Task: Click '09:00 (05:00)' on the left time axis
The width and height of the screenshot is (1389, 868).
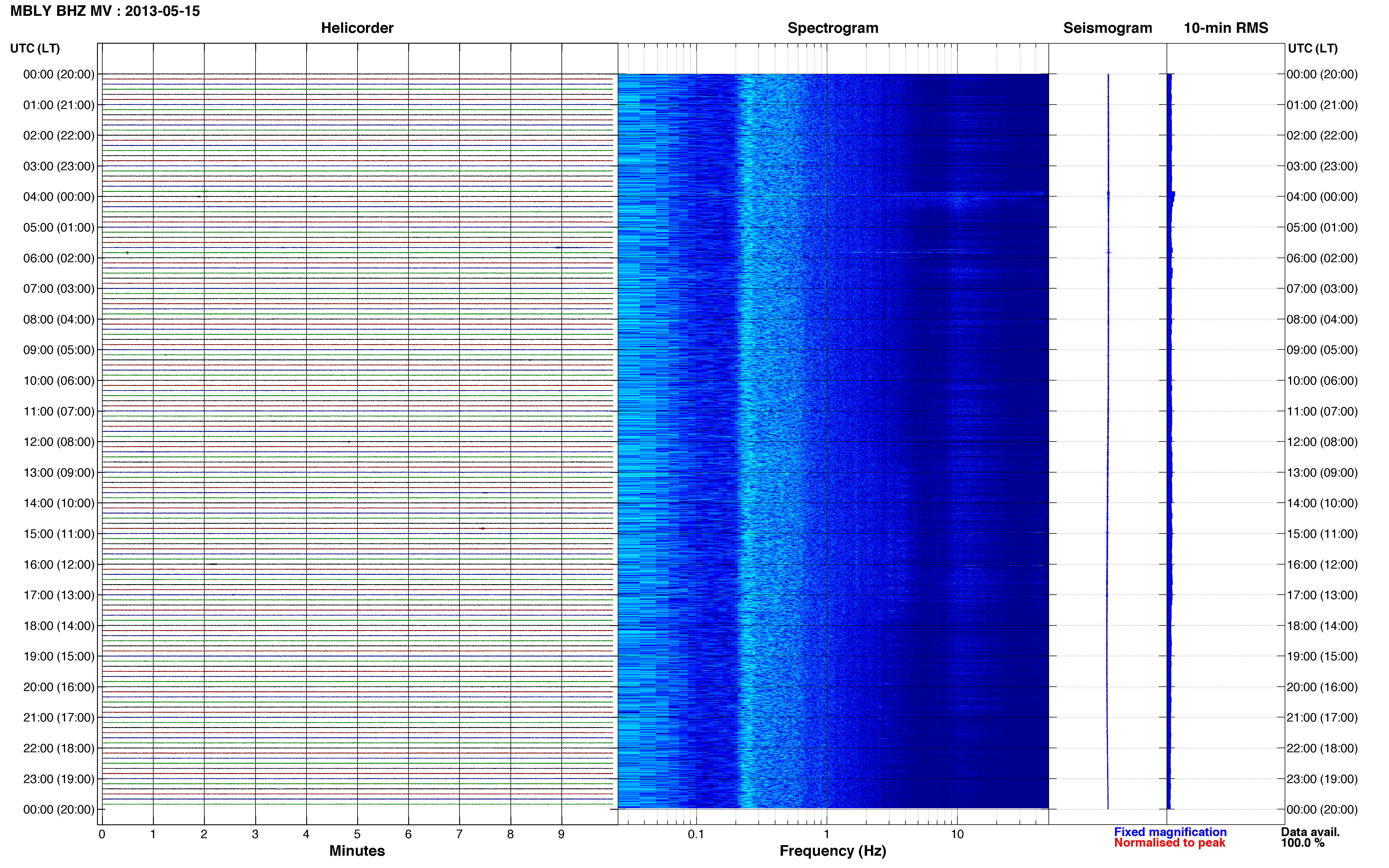Action: click(x=59, y=350)
